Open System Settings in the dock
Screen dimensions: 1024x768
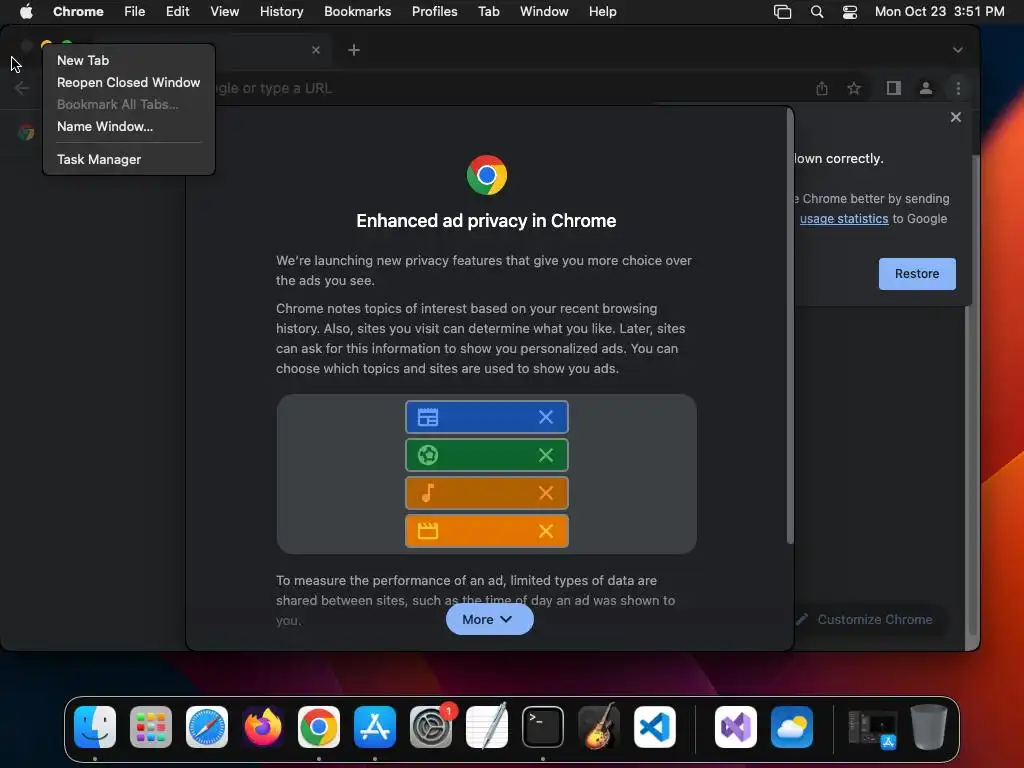point(431,727)
